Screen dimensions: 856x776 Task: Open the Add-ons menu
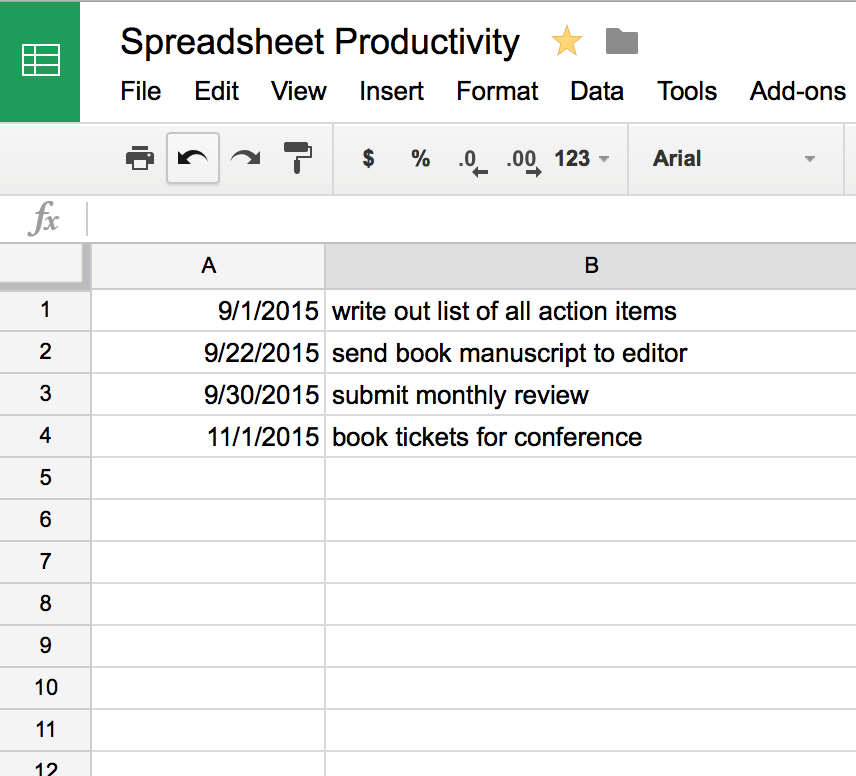(x=797, y=91)
